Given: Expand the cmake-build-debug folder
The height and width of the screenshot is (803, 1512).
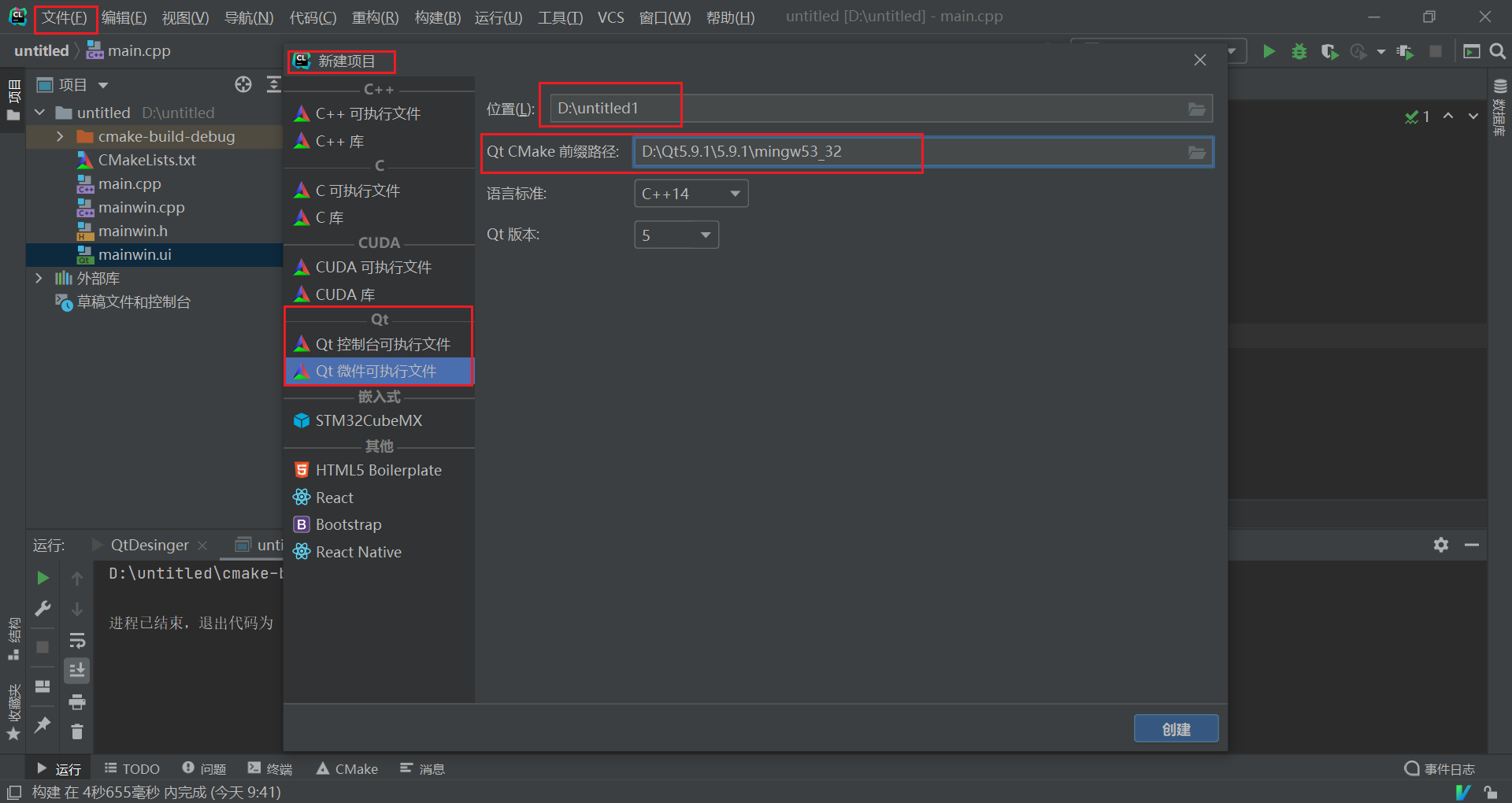Looking at the screenshot, I should (x=60, y=135).
